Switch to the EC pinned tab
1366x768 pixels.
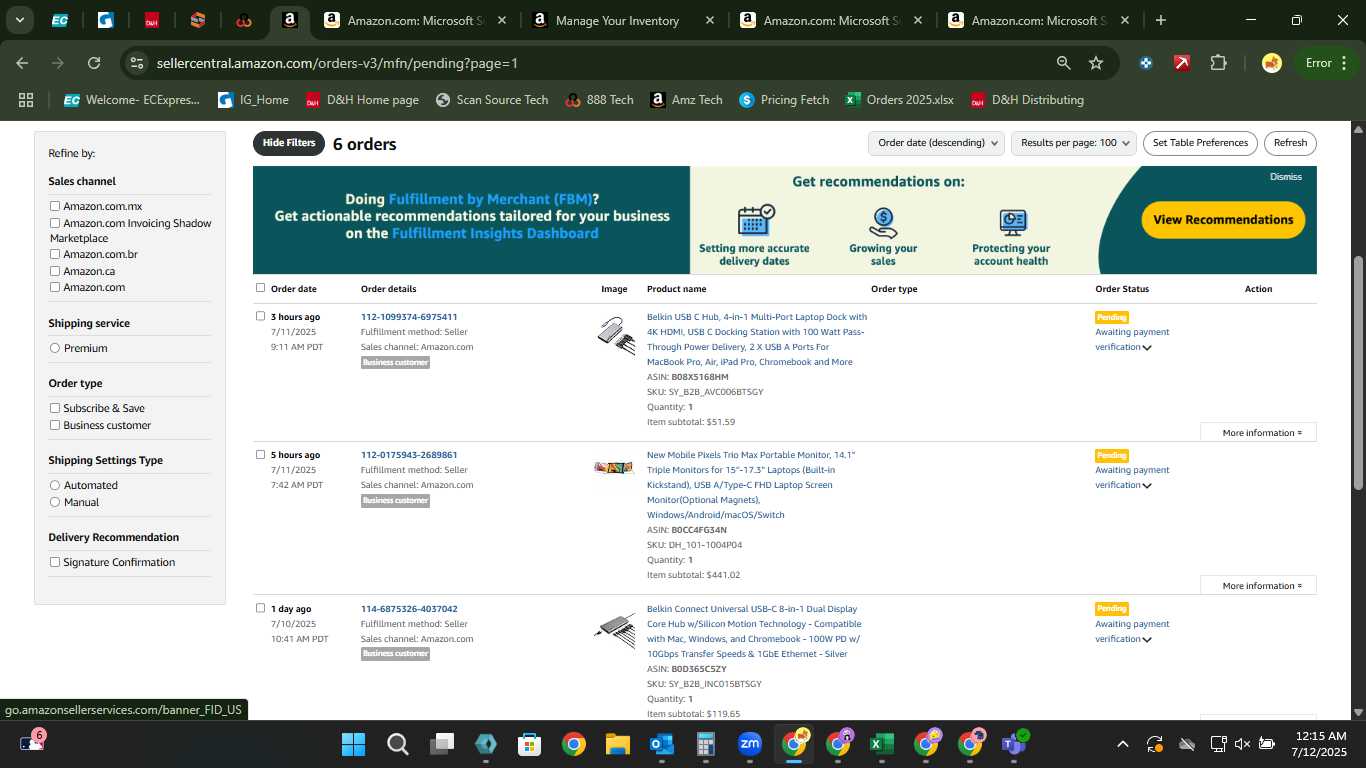[x=60, y=20]
